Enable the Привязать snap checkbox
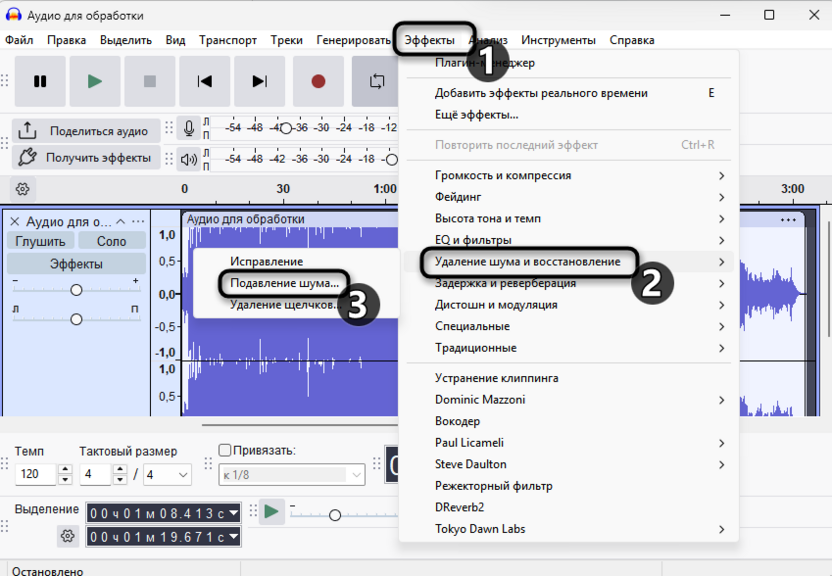832x576 pixels. [x=225, y=451]
